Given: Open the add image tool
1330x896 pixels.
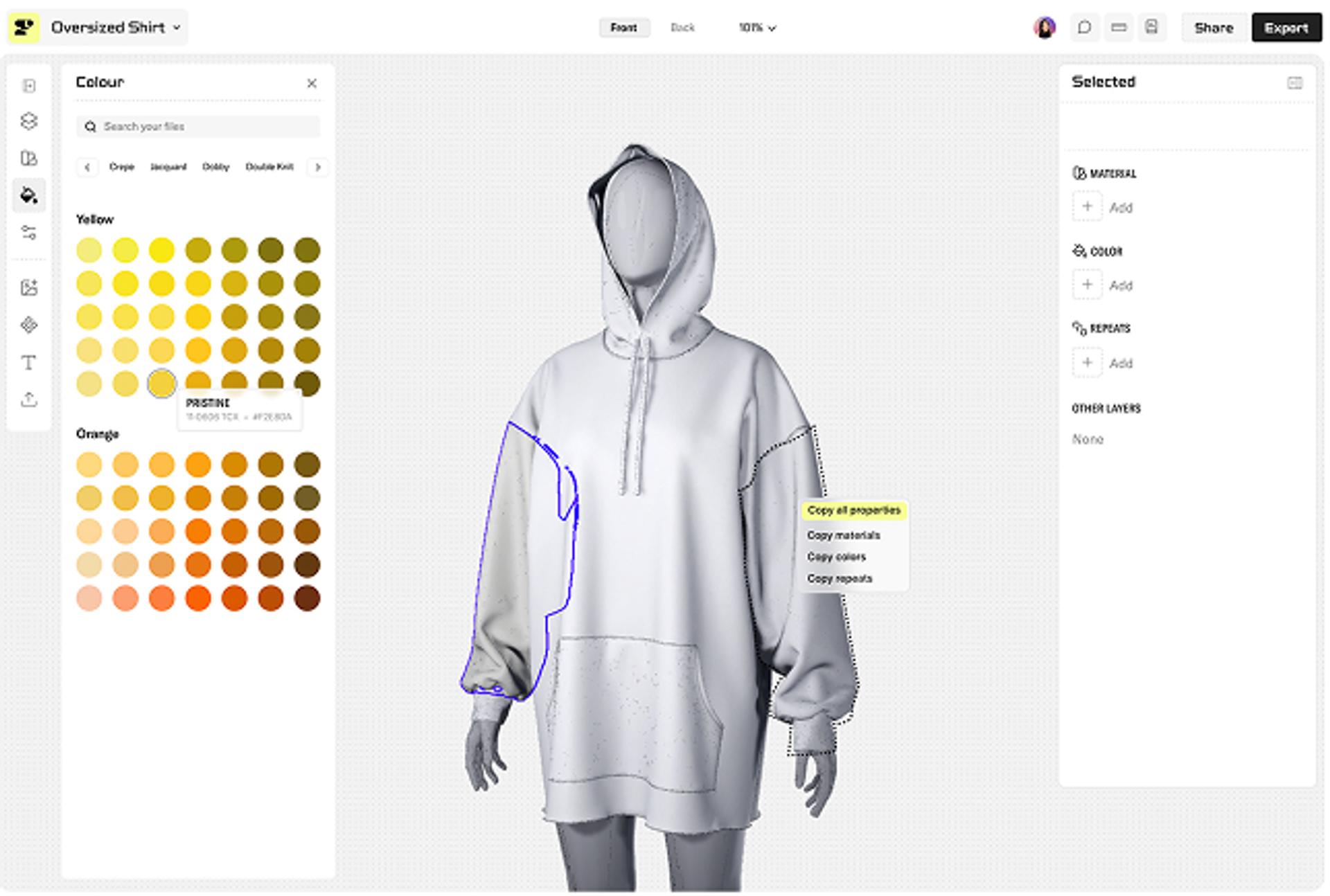Looking at the screenshot, I should coord(28,287).
